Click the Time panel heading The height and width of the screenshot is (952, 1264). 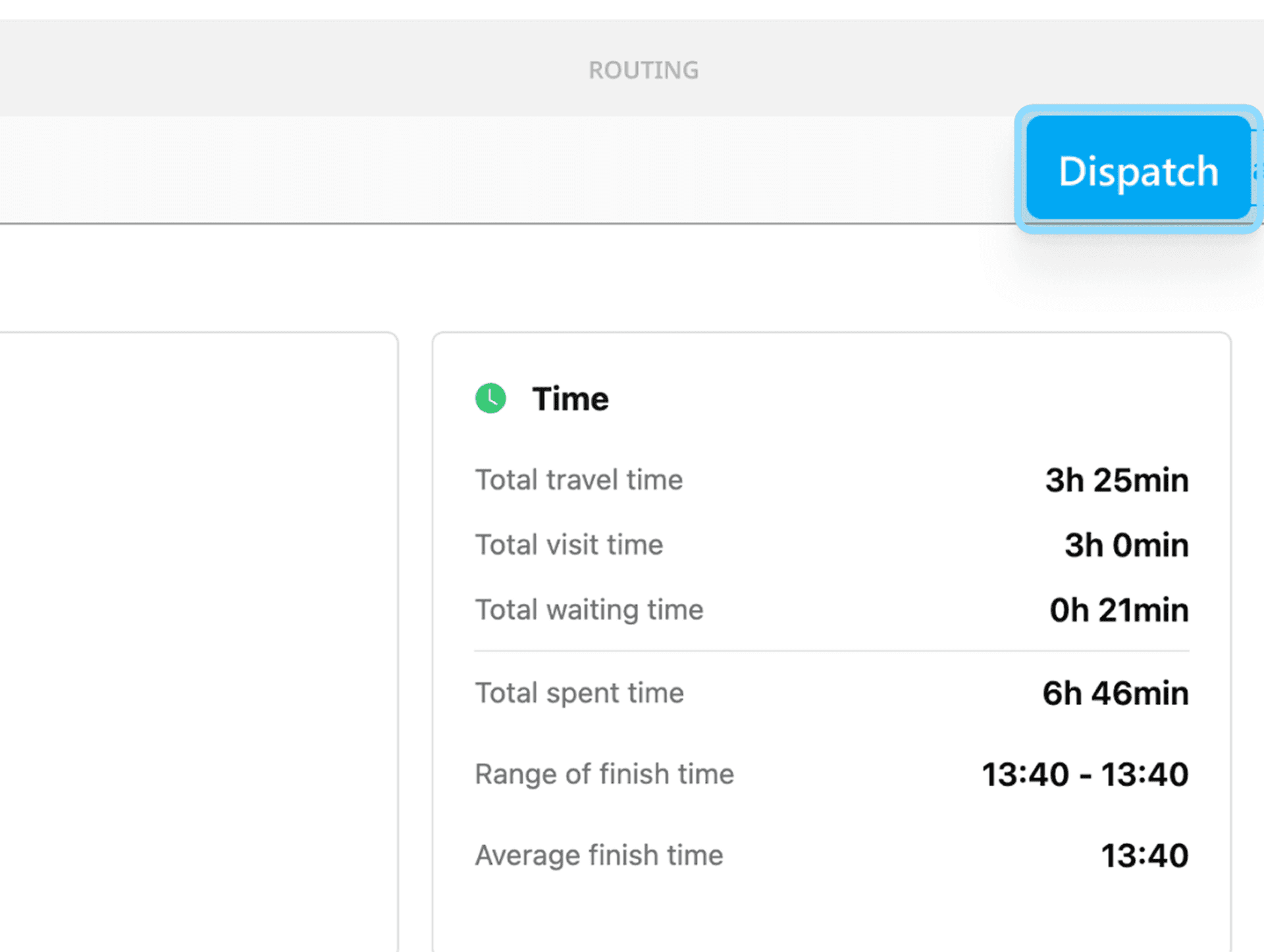click(570, 398)
